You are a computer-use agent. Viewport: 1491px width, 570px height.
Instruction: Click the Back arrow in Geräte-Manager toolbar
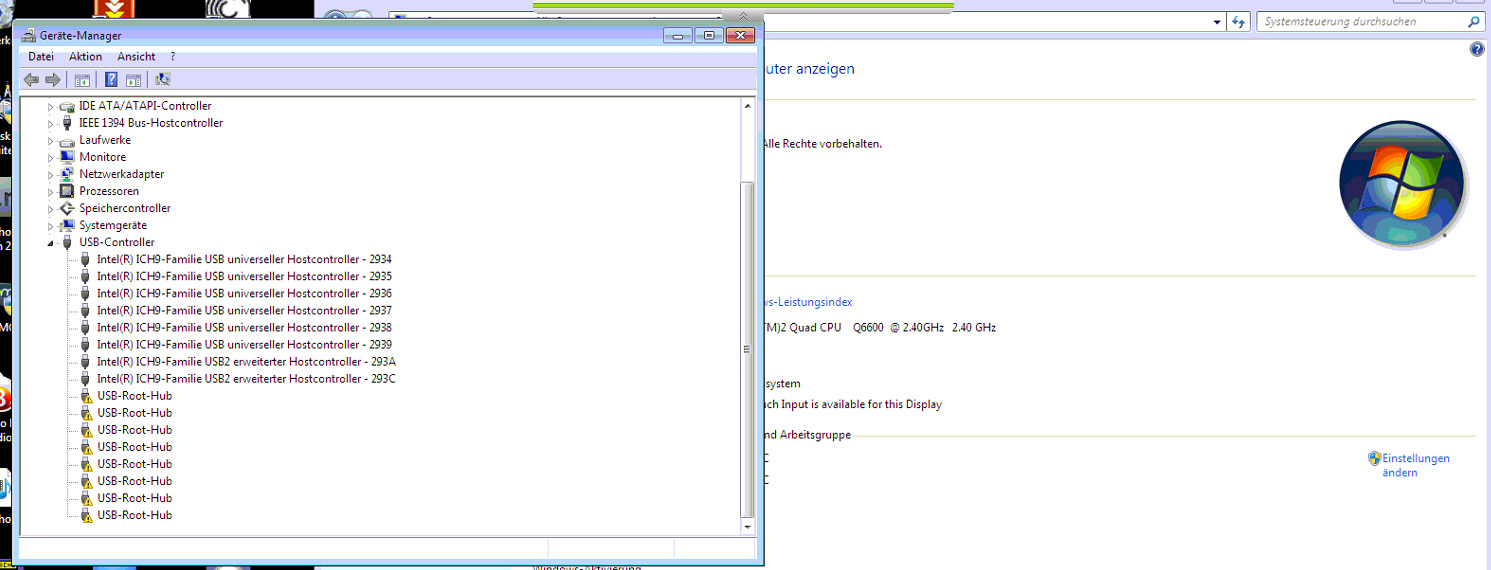click(x=31, y=79)
